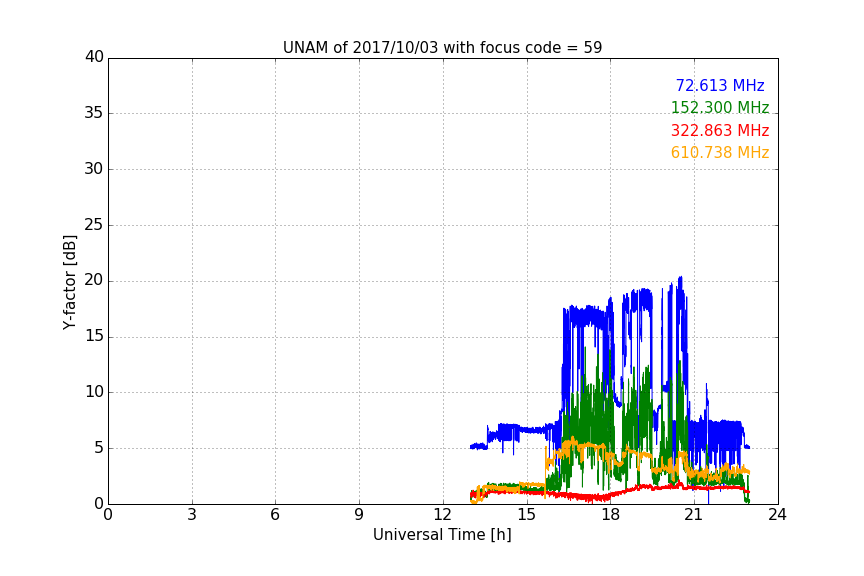Click the y-axis tick label 40
864x576 pixels.
(94, 57)
